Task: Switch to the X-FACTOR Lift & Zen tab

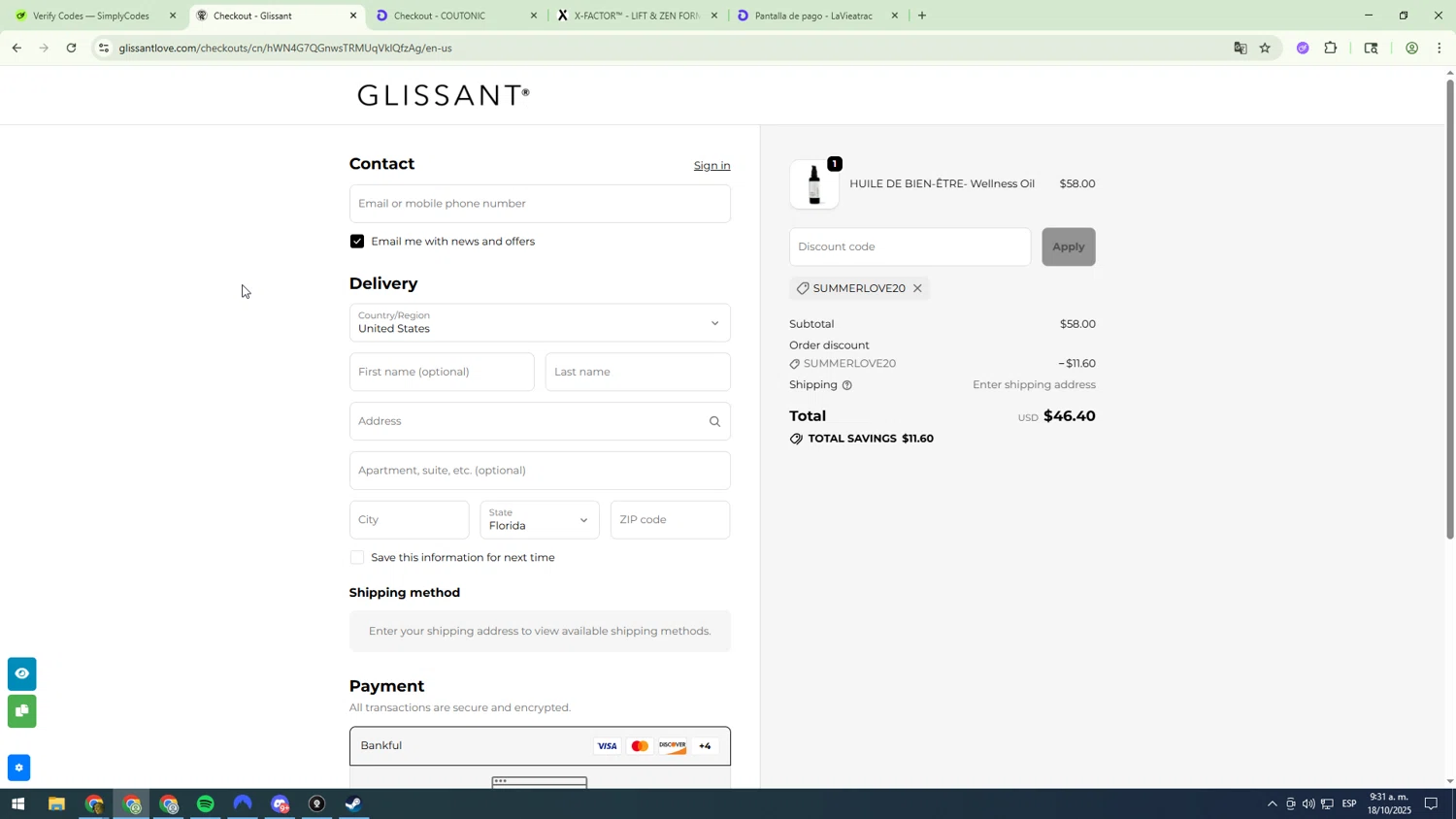Action: (x=635, y=16)
